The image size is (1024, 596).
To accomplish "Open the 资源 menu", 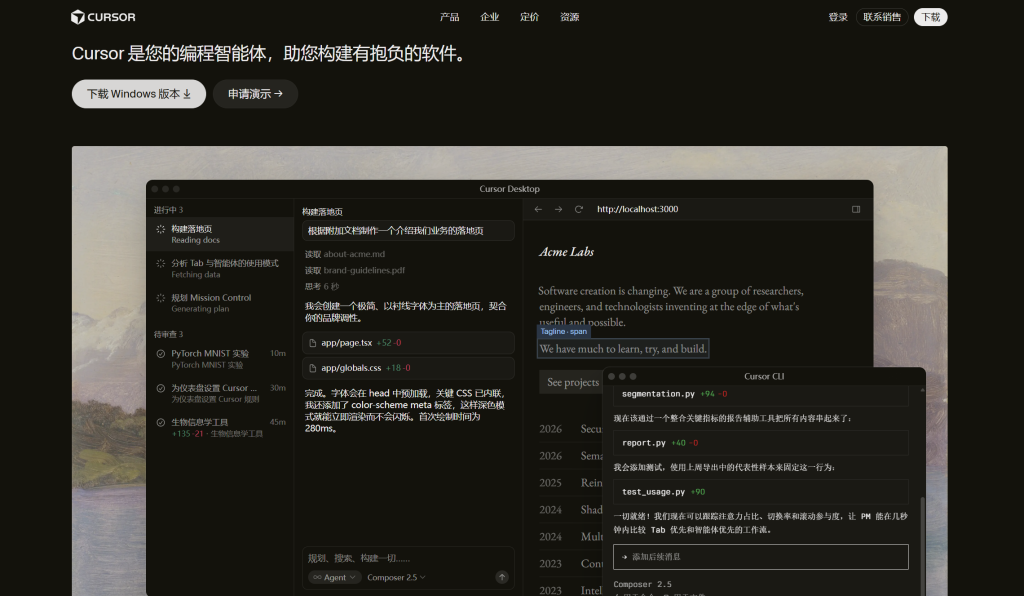I will pyautogui.click(x=569, y=17).
